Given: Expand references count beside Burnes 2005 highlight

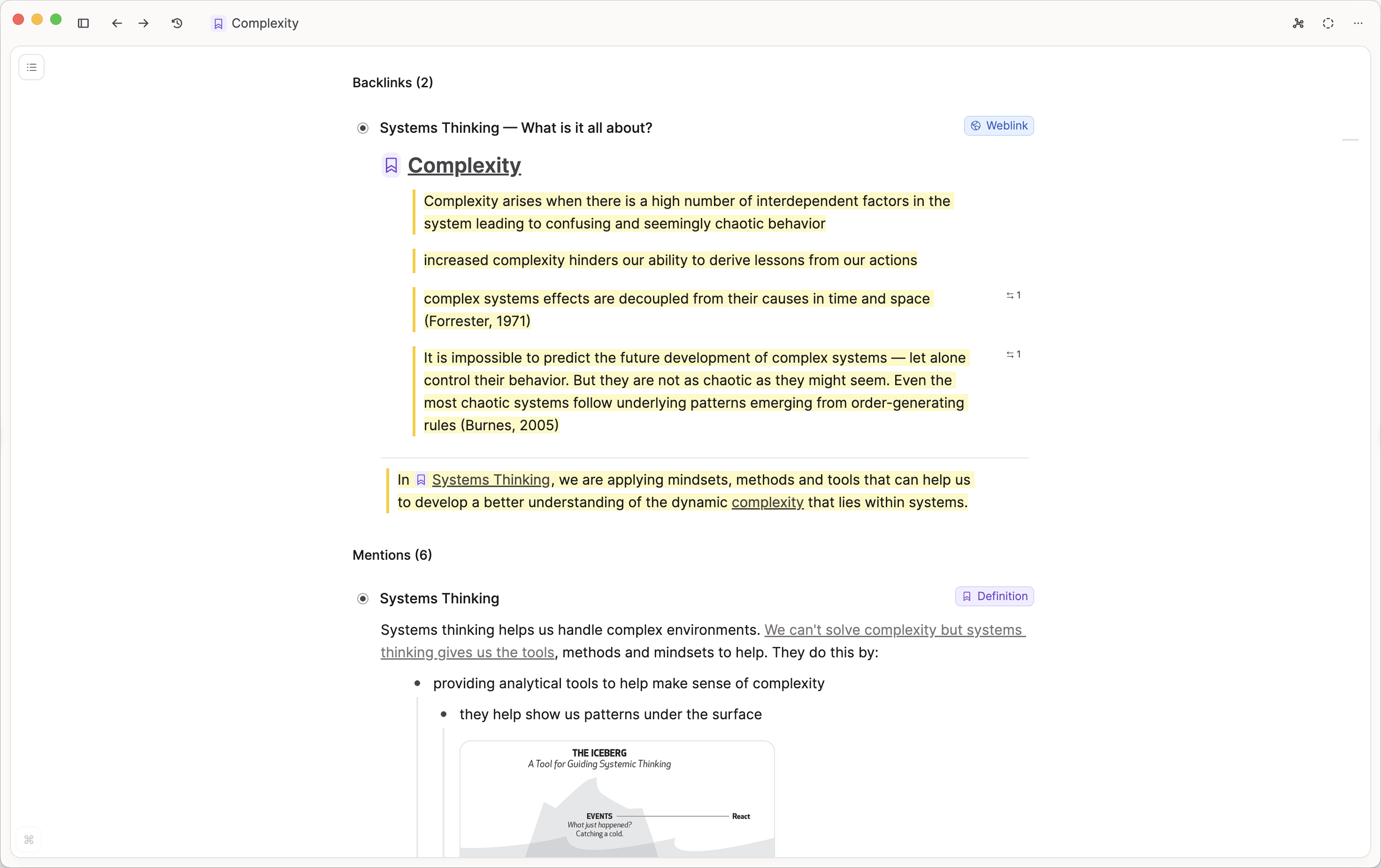Looking at the screenshot, I should pos(1013,354).
